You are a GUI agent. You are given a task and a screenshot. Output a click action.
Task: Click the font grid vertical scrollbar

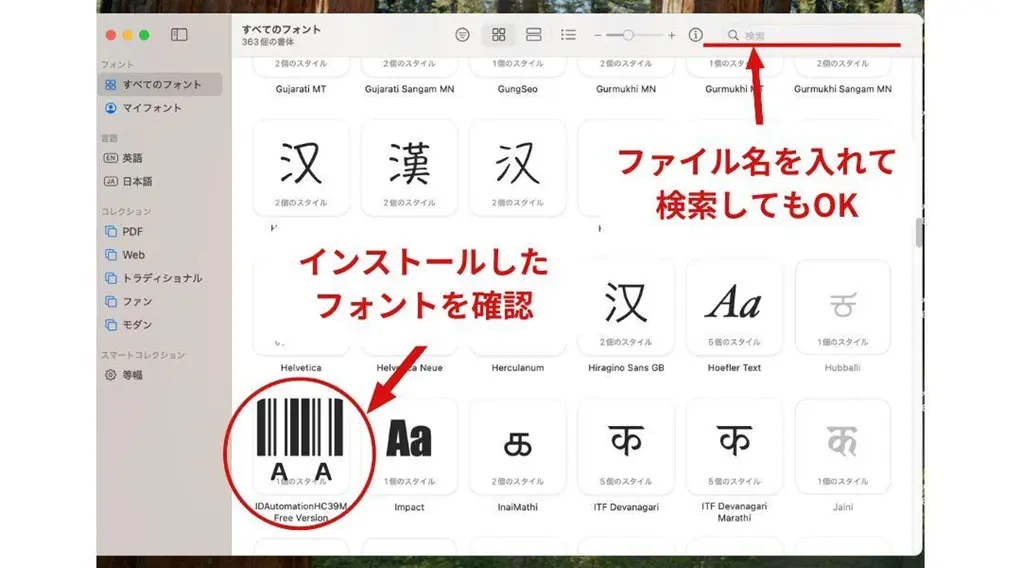919,233
